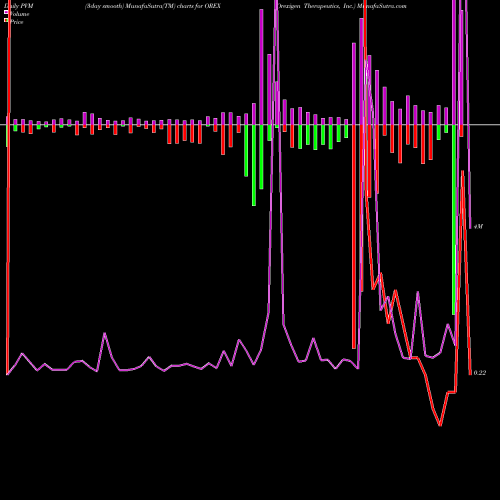Image resolution: width=500 pixels, height=500 pixels.
Task: Click the Price legend swatch
Action: [6, 21]
